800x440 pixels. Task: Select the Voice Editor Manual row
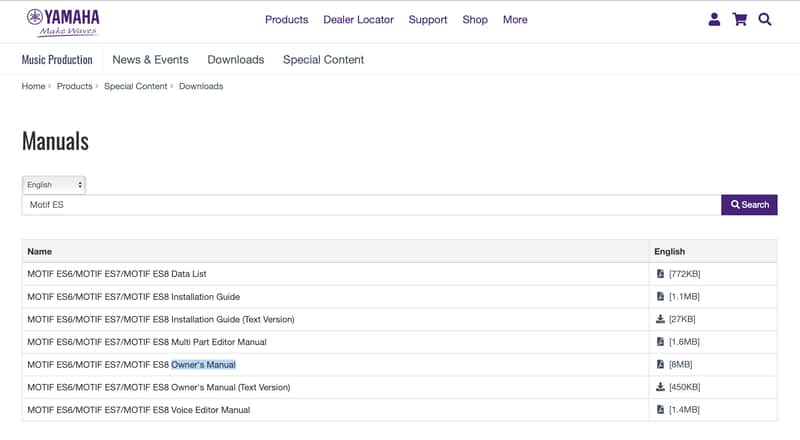pos(399,409)
